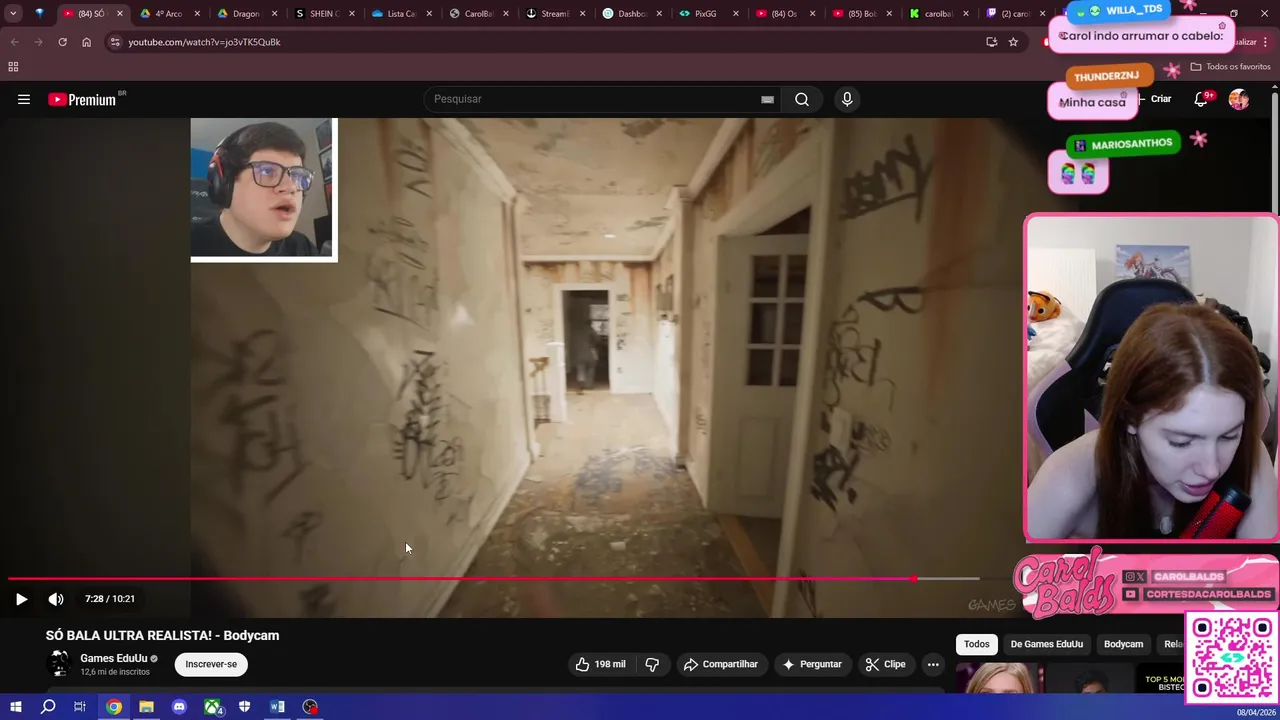Viewport: 1280px width, 720px height.
Task: Open the on-screen keyboard in search
Action: 767,99
